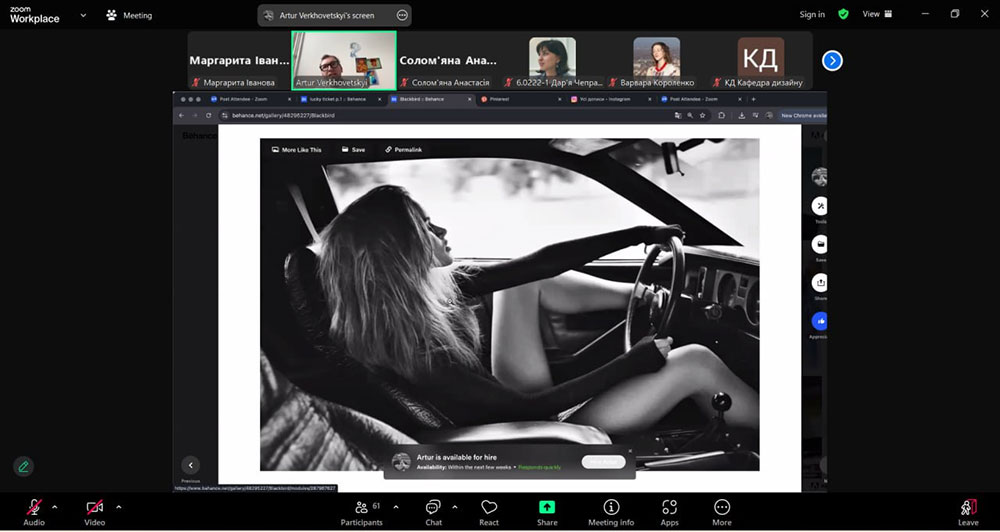Screen dimensions: 1000x532
Task: Open the Apps panel
Action: tap(669, 513)
